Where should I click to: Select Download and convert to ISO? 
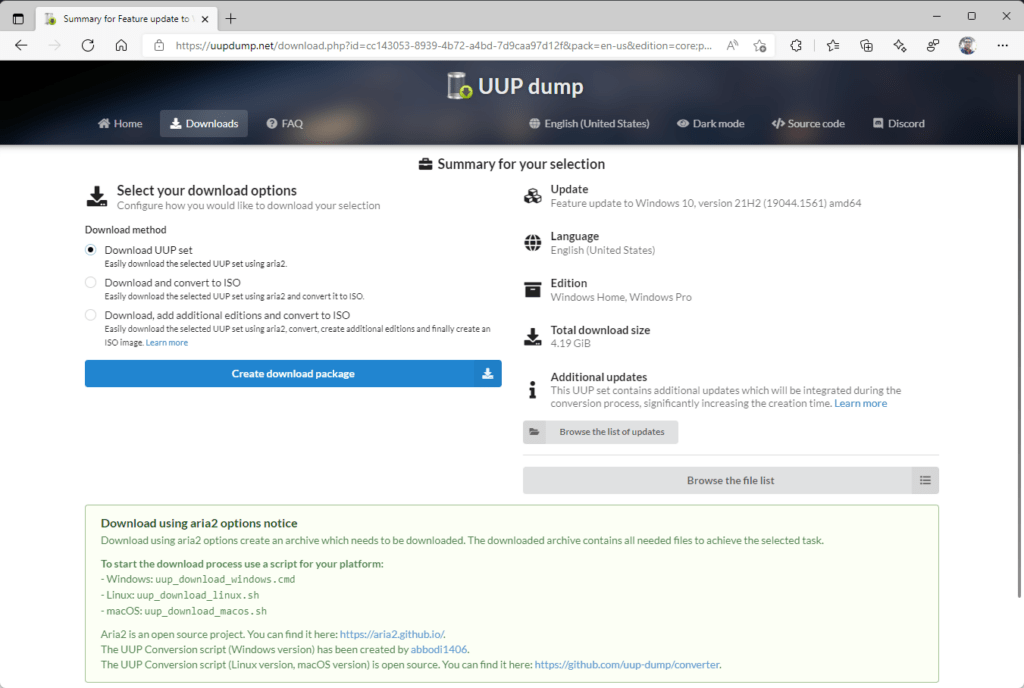91,283
